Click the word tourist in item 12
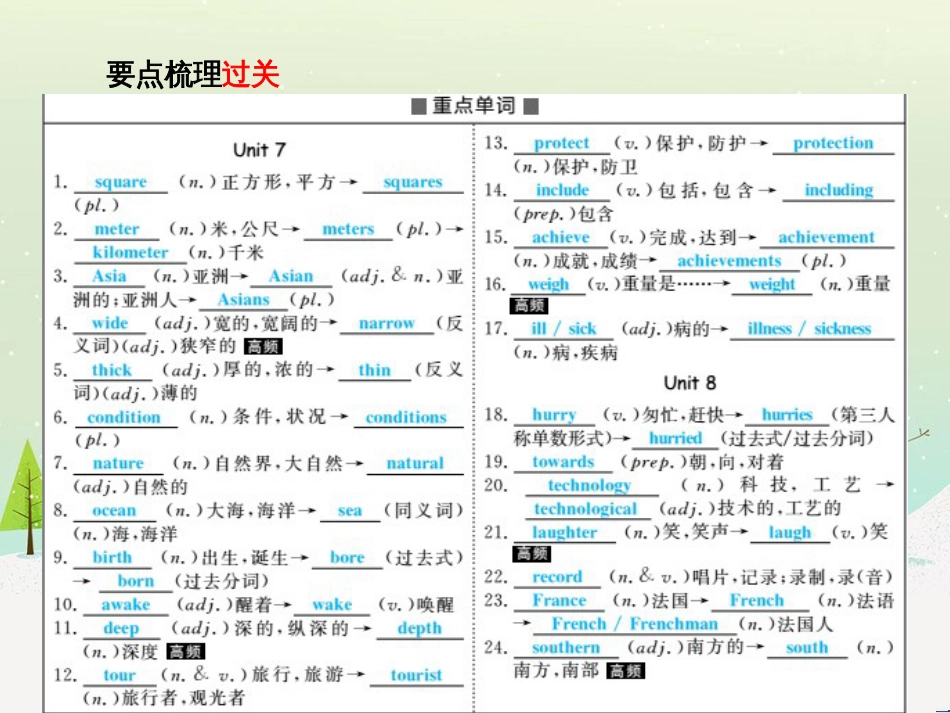The width and height of the screenshot is (950, 713). [x=416, y=675]
